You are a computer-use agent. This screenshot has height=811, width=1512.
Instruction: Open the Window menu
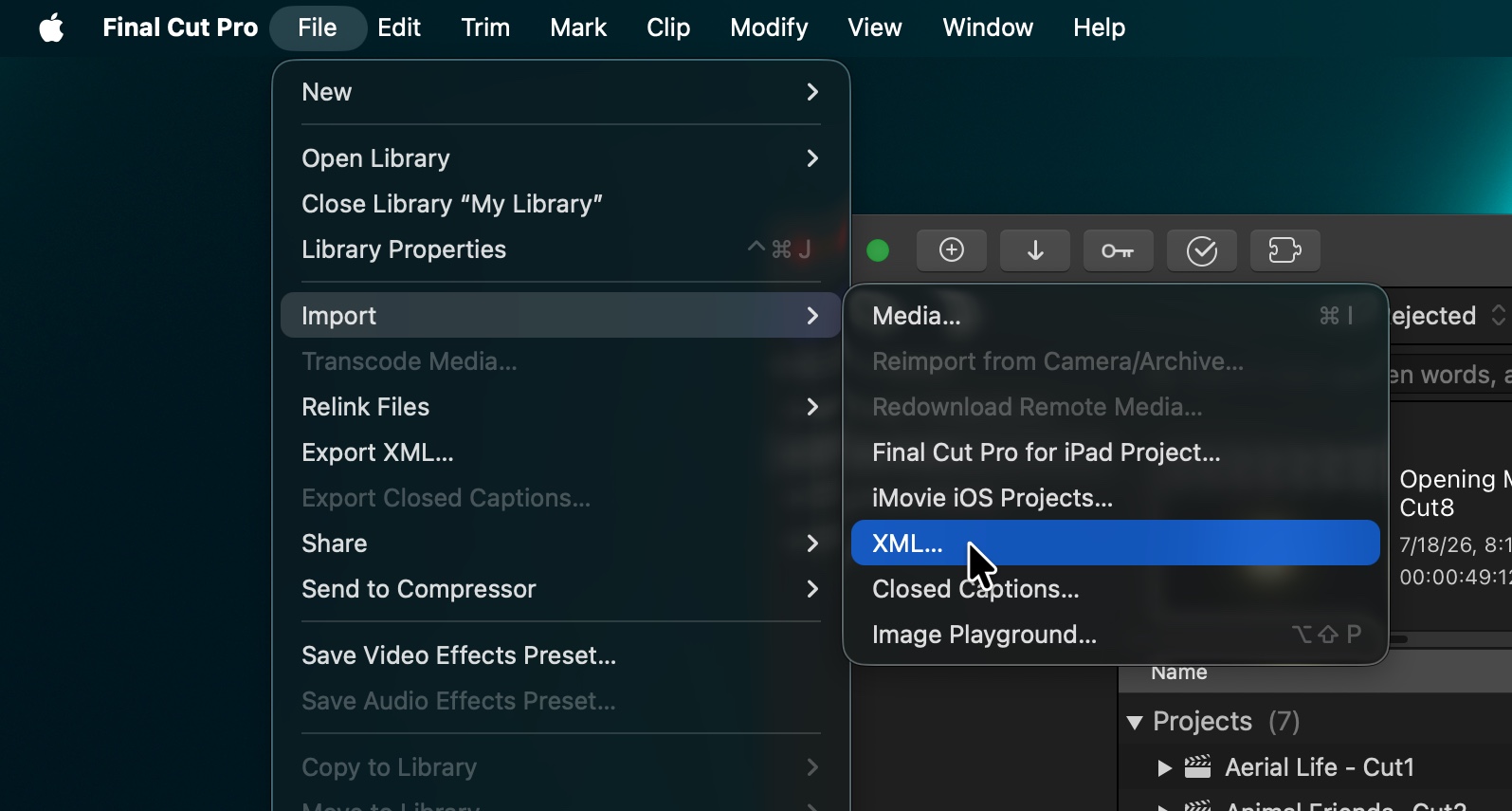988,28
